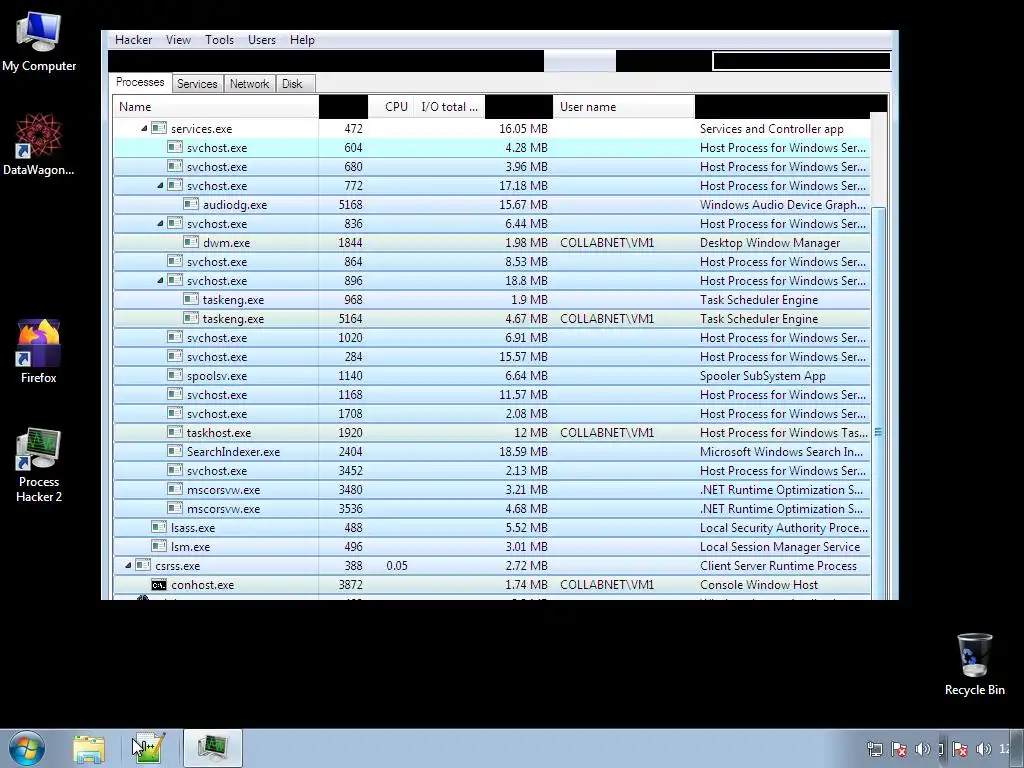Click the services.exe process icon

tap(159, 129)
